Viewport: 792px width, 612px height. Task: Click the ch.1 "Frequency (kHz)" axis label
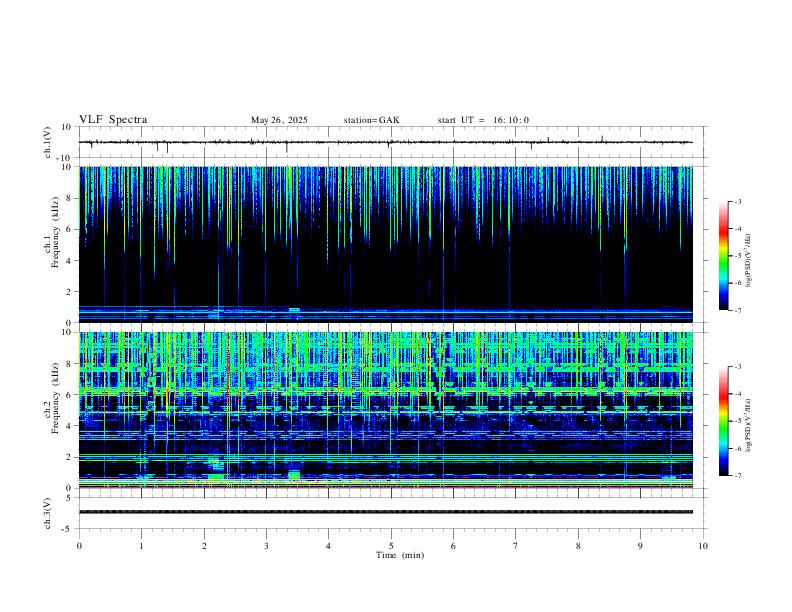point(55,232)
